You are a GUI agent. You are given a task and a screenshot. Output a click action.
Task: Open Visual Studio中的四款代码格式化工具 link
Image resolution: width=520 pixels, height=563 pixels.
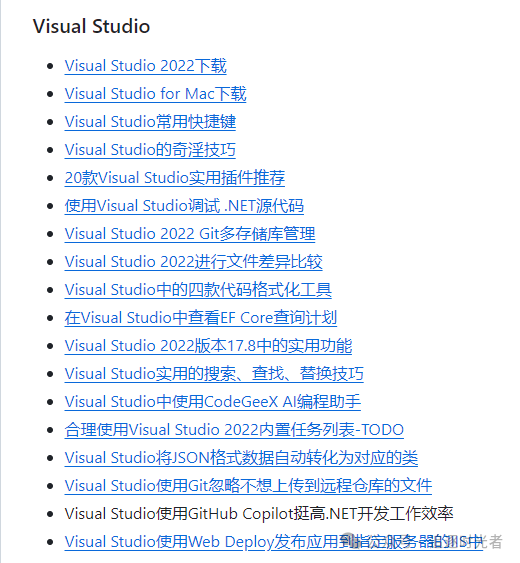198,290
